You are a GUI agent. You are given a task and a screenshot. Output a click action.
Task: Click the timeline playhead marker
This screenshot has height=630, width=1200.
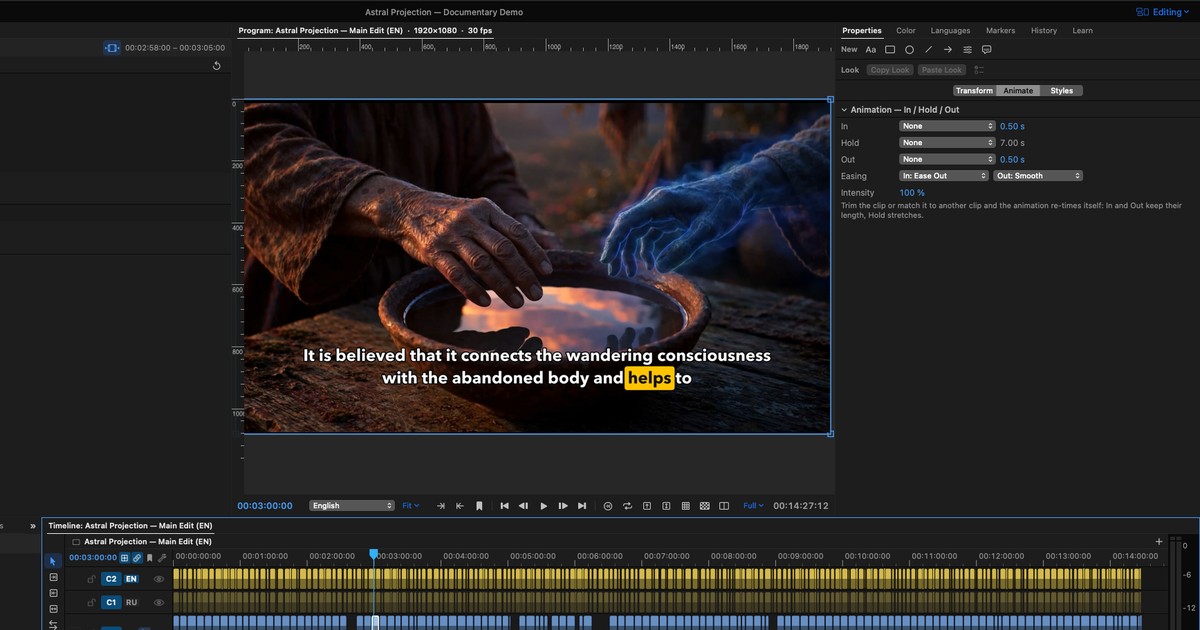pyautogui.click(x=374, y=554)
